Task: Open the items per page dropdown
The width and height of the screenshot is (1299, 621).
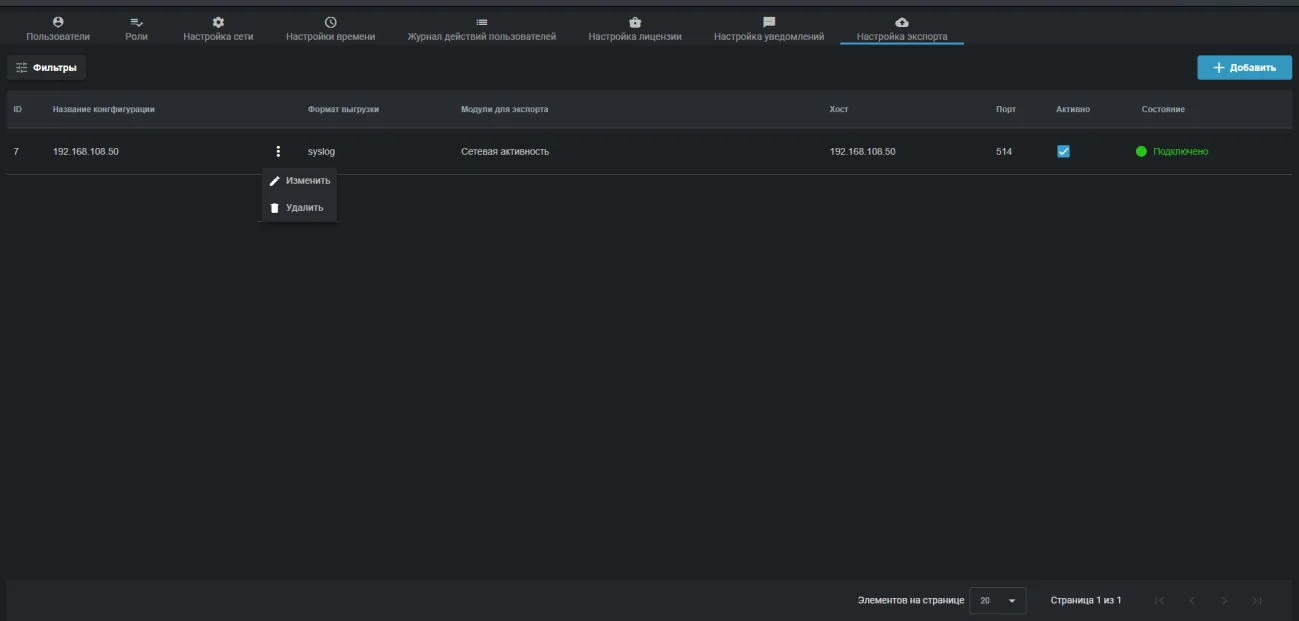Action: point(998,601)
